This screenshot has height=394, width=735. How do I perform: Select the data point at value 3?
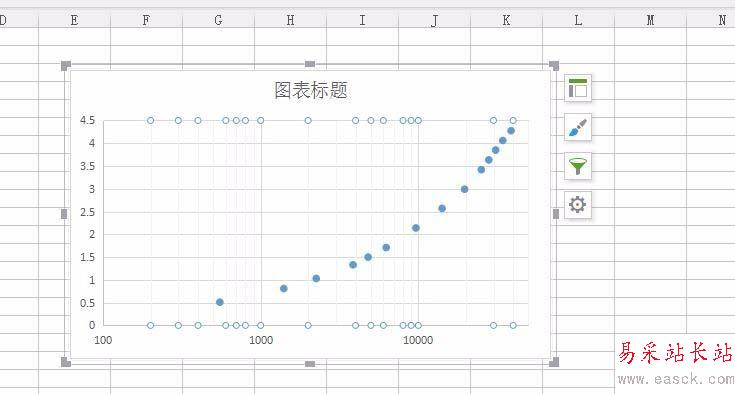(x=464, y=189)
